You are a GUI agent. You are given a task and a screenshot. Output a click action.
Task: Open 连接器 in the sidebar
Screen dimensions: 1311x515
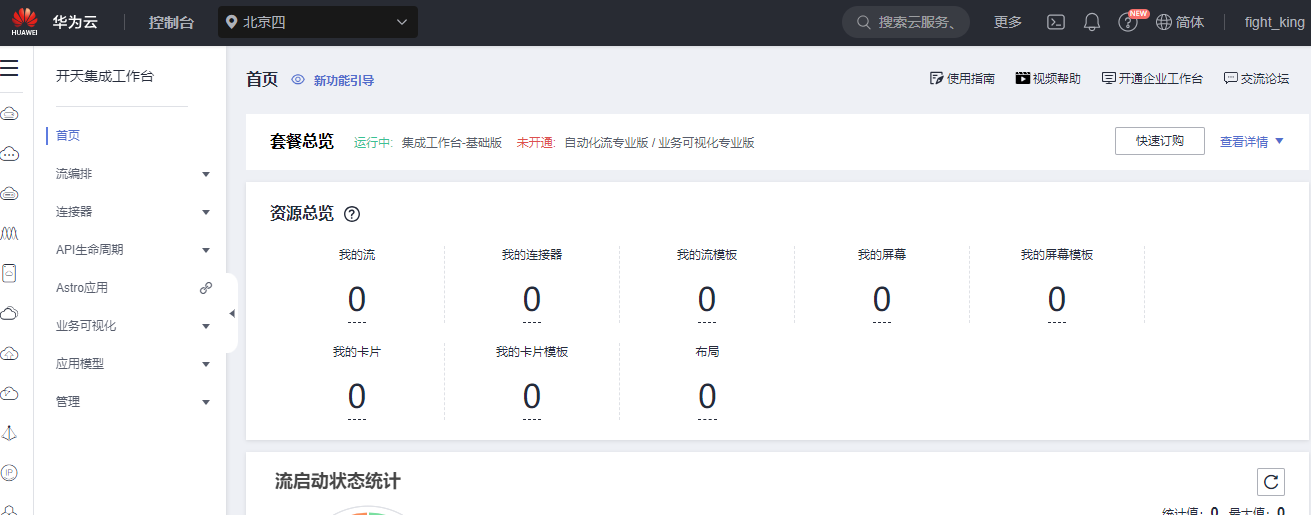coord(74,212)
